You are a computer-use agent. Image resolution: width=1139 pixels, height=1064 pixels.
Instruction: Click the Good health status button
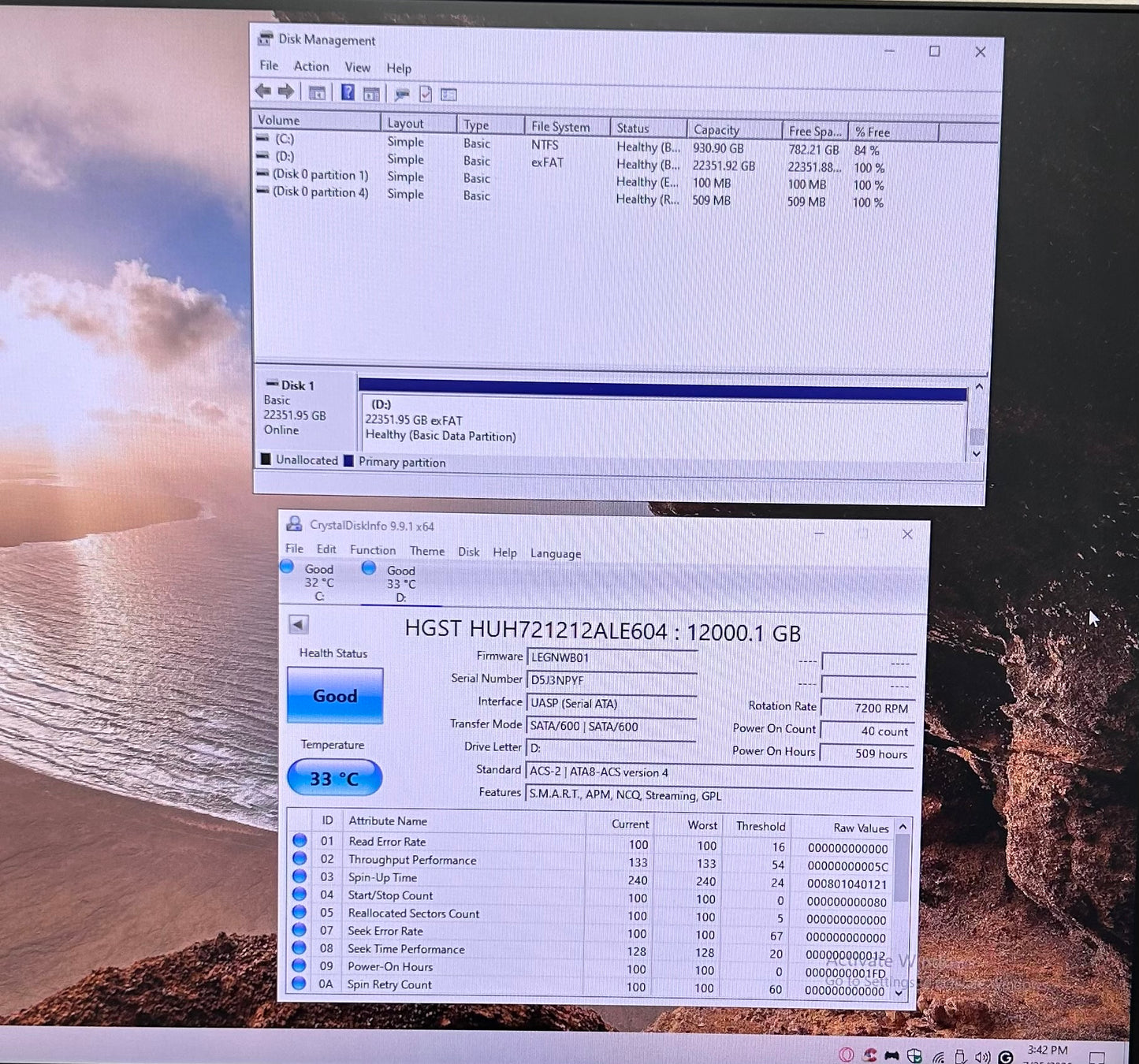tap(335, 695)
